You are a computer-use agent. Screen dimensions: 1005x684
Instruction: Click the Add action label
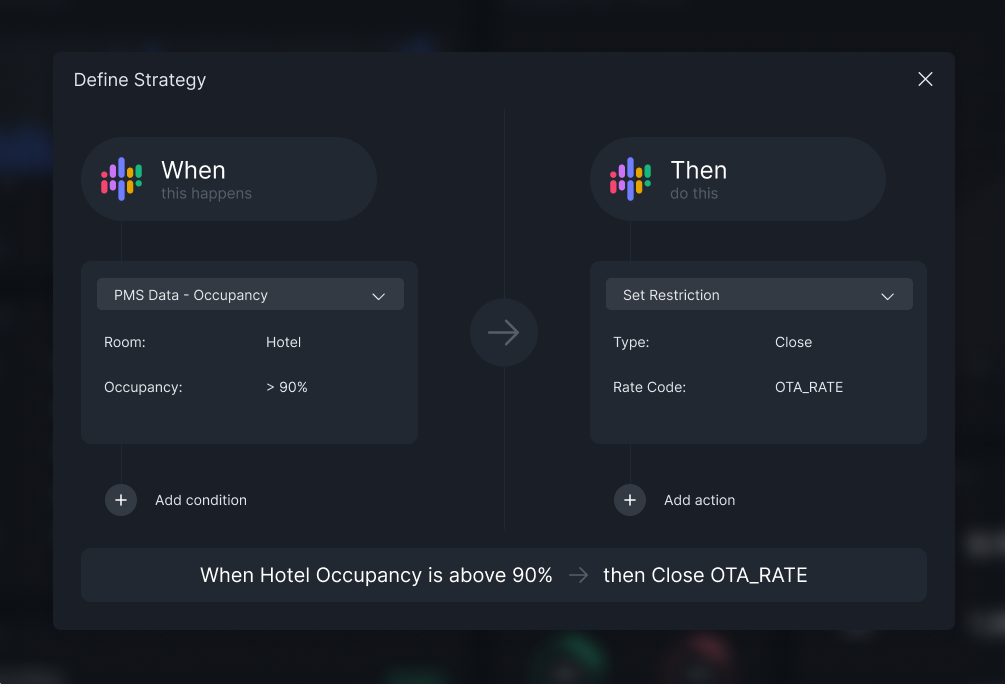(x=699, y=500)
